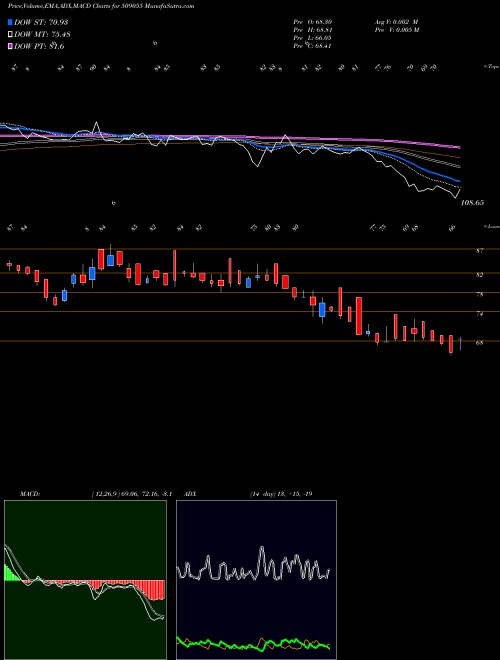Click the 'Pre V: 0.005 M' value
The width and height of the screenshot is (500, 660).
396,30
